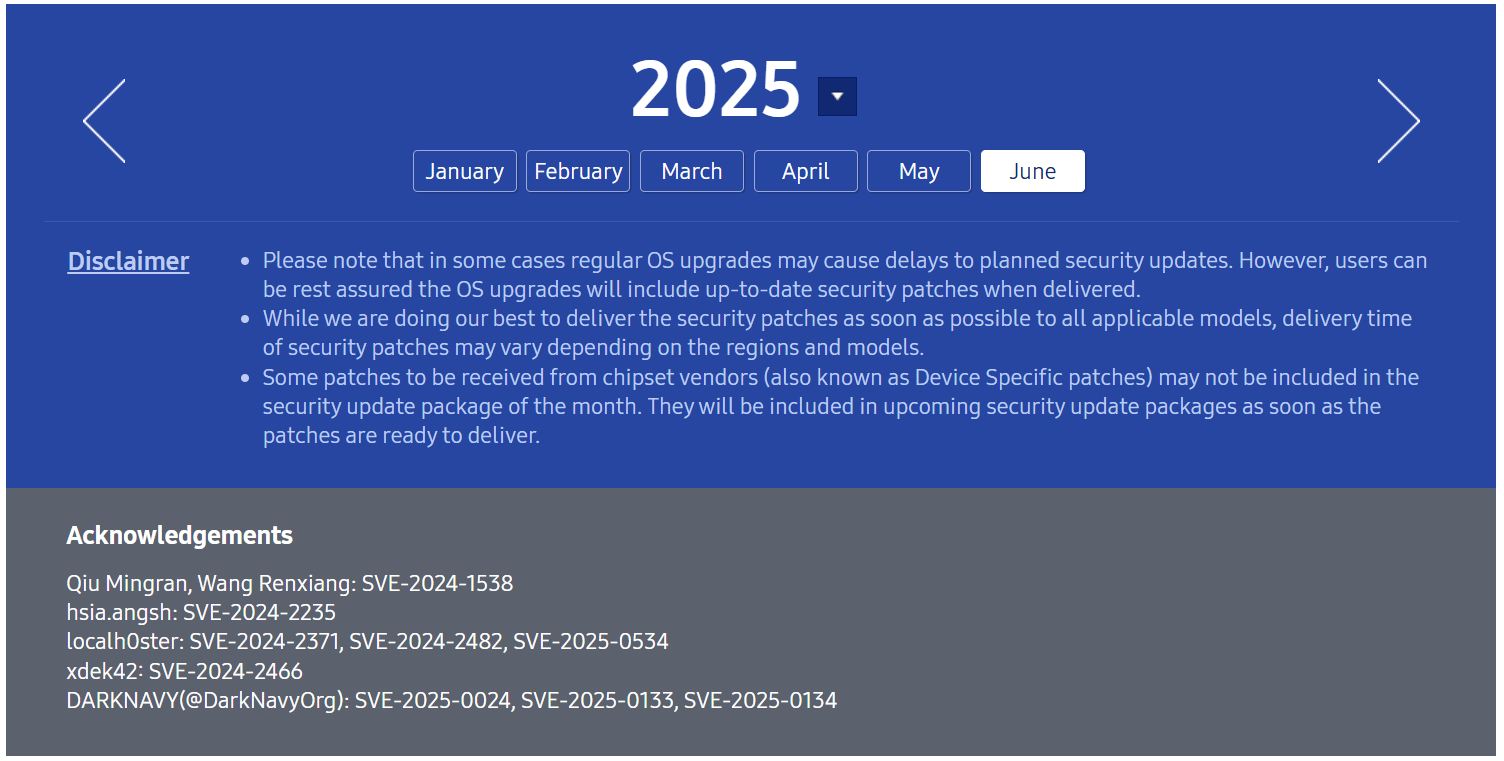Click the Qiu Mingran, Wang Renxiang acknowledgement line
The height and width of the screenshot is (761, 1504).
coord(290,583)
